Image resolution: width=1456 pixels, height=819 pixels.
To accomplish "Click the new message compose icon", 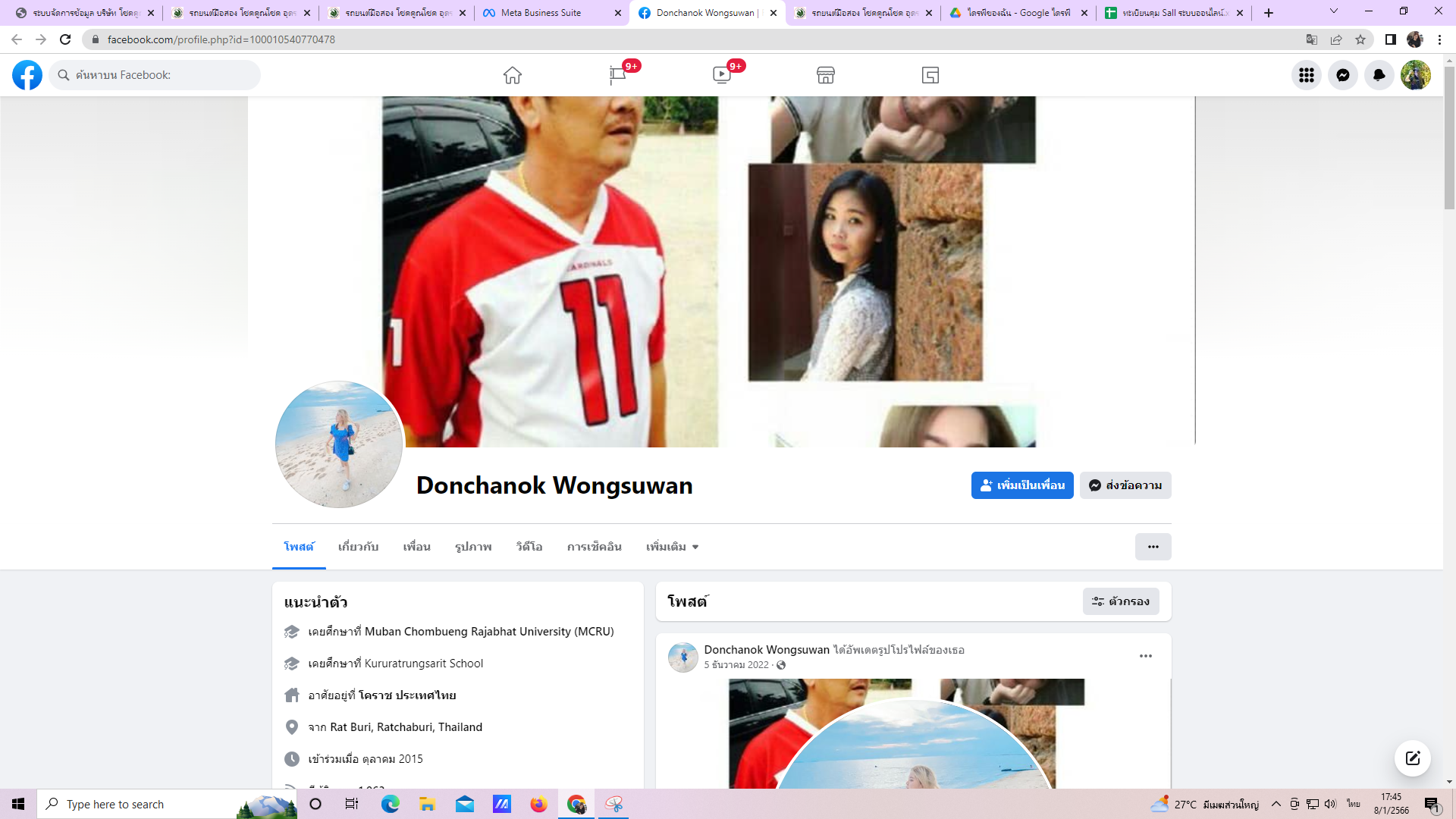I will 1412,758.
